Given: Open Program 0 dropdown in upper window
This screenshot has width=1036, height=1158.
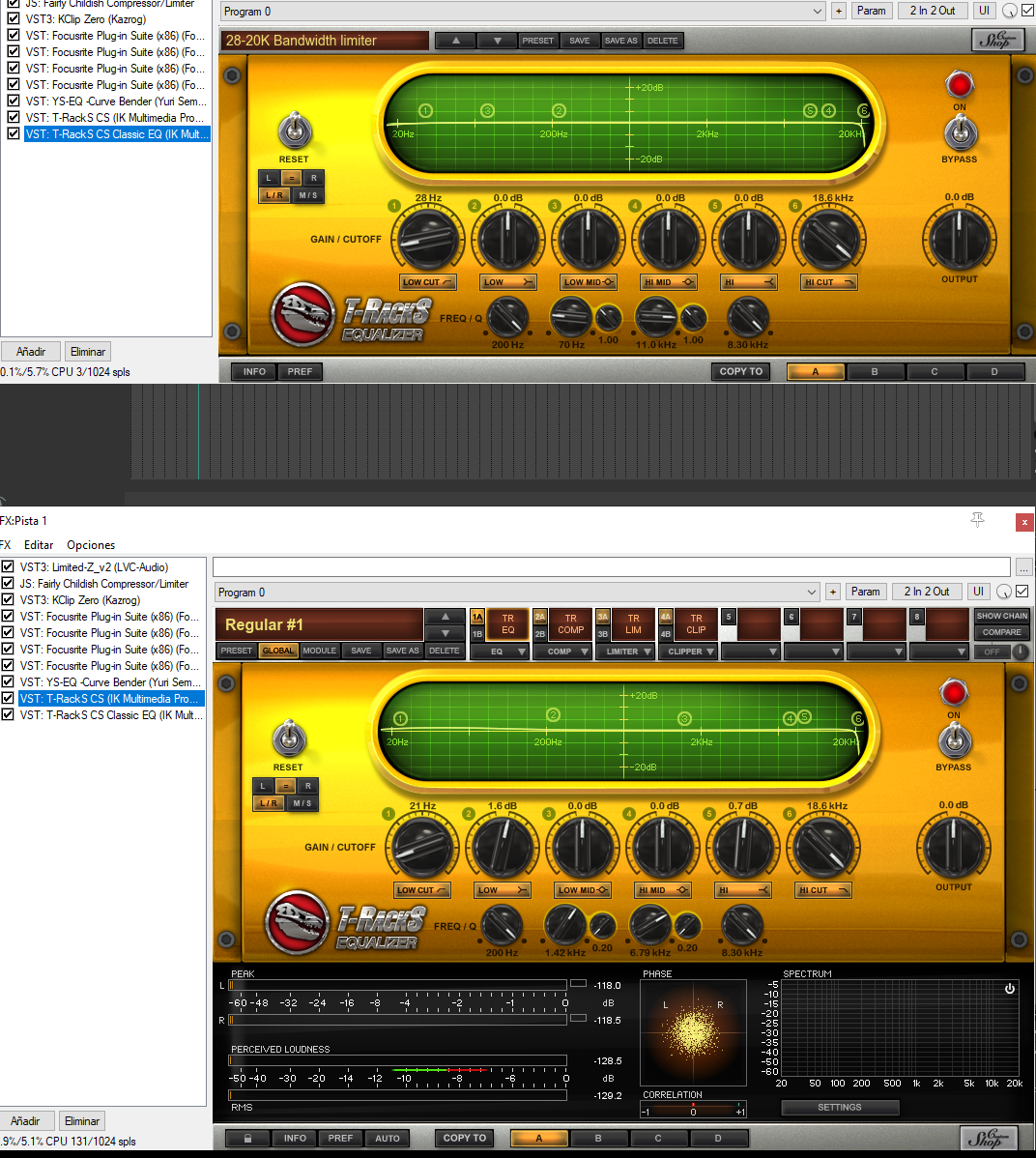Looking at the screenshot, I should [x=522, y=11].
